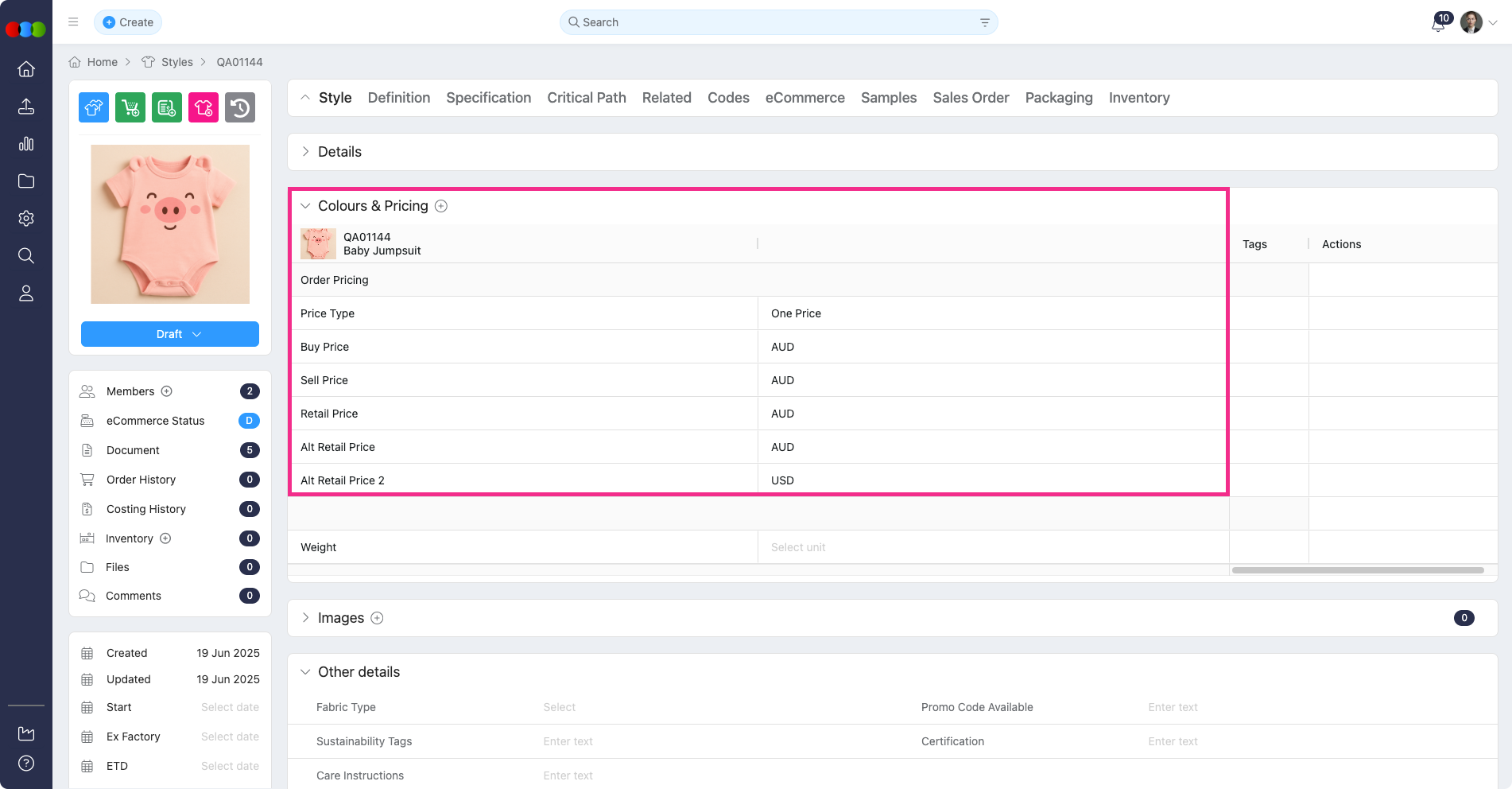Switch to the Critical Path tab

586,98
